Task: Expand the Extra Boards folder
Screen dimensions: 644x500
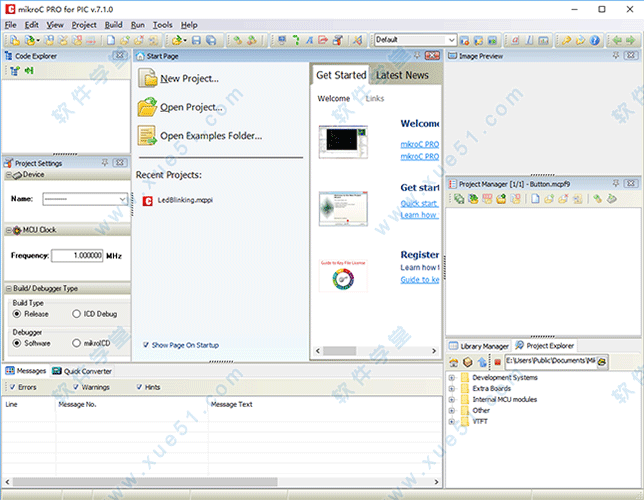Action: point(451,389)
